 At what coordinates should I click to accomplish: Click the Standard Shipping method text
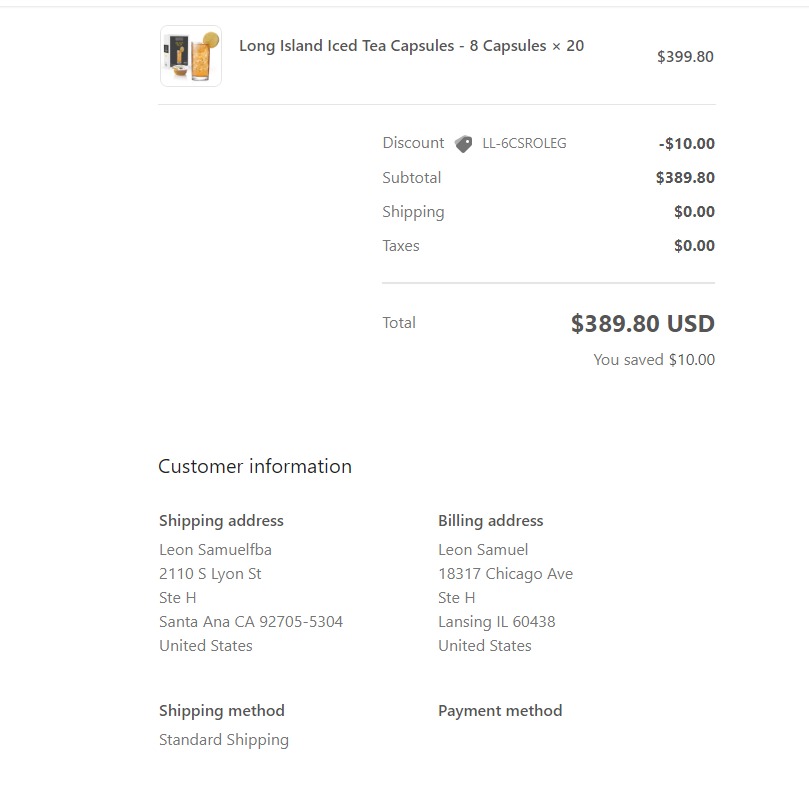pos(224,740)
